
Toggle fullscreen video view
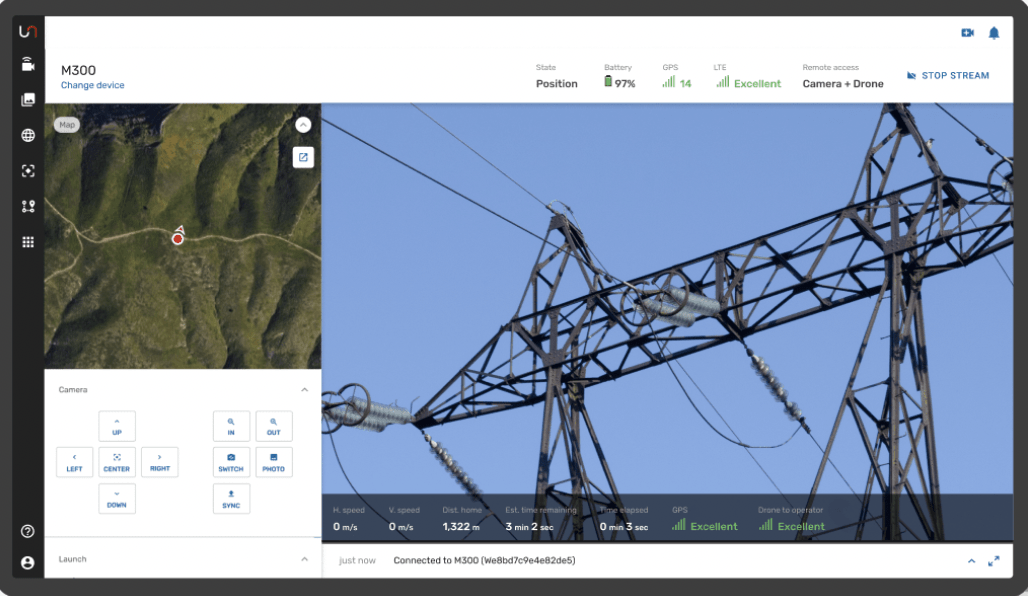tap(993, 561)
